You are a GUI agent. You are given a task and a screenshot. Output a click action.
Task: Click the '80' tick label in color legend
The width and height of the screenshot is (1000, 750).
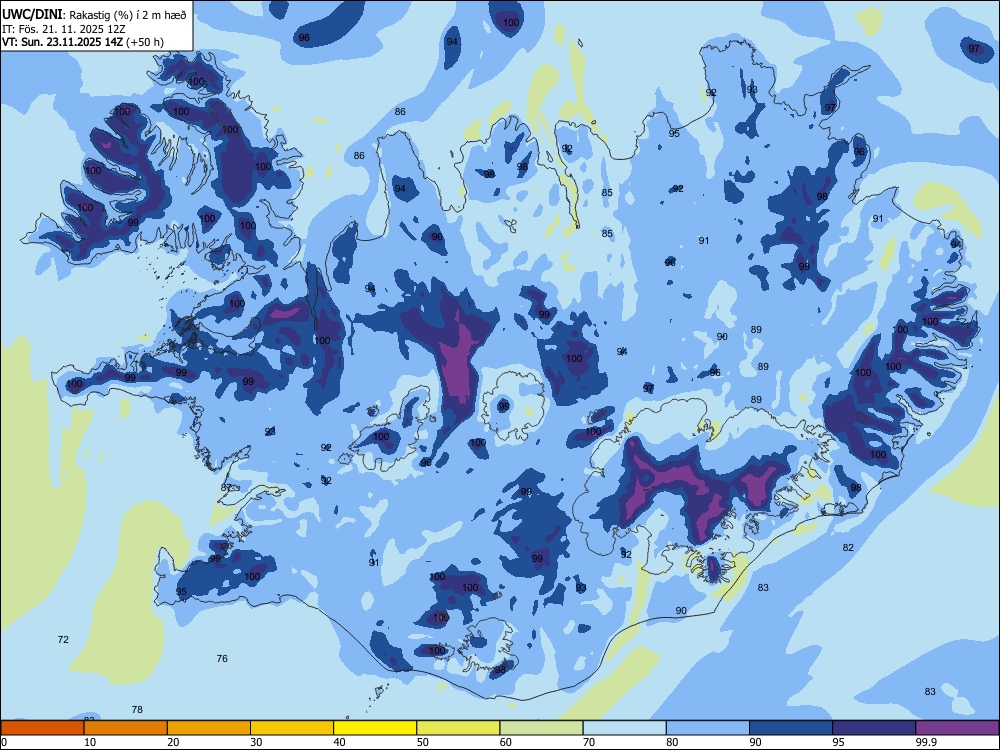(x=672, y=742)
